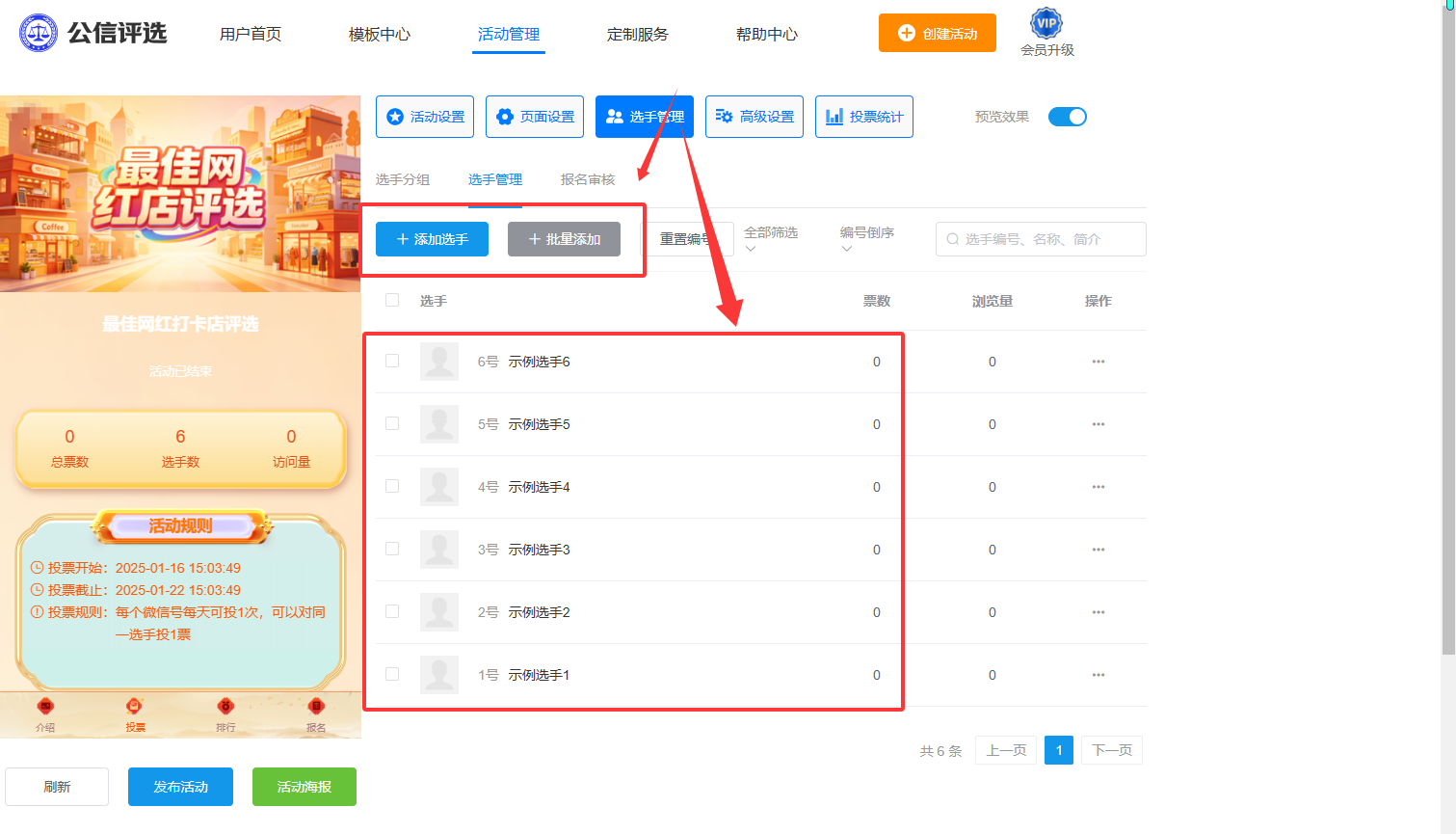Open more actions for 示例选手4
Image resolution: width=1456 pixels, height=834 pixels.
1099,487
